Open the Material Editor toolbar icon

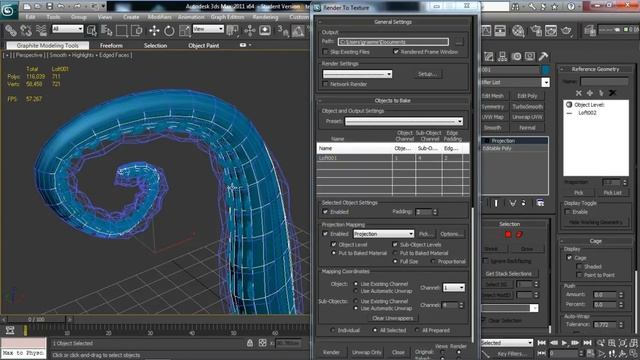coord(518,31)
